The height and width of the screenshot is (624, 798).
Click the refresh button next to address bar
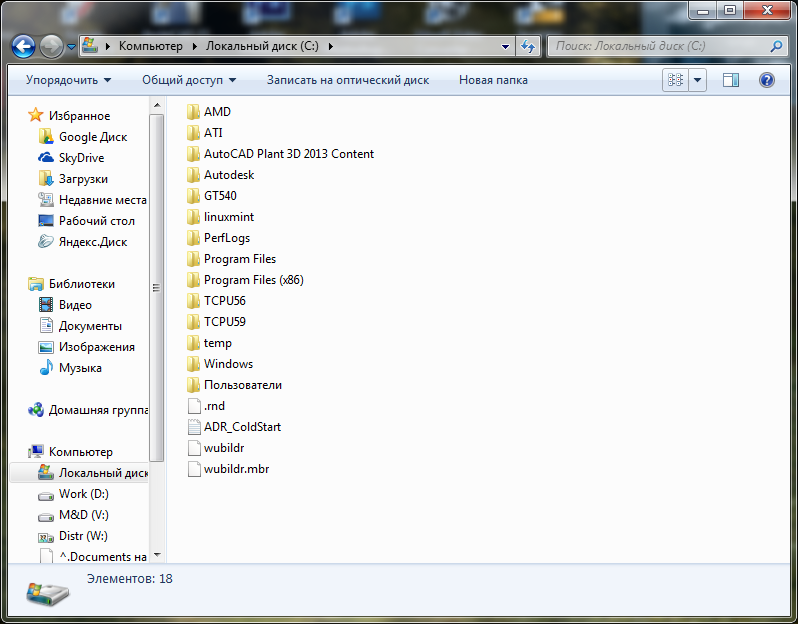[x=528, y=46]
